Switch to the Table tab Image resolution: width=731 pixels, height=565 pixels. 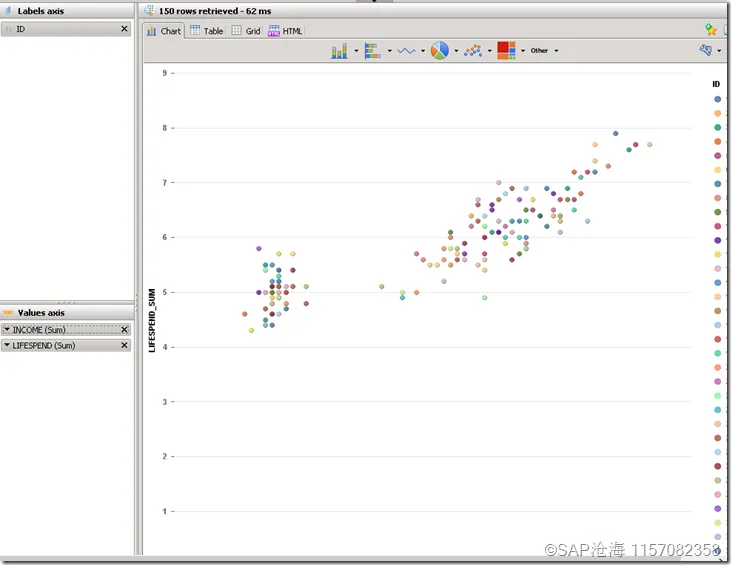point(207,31)
